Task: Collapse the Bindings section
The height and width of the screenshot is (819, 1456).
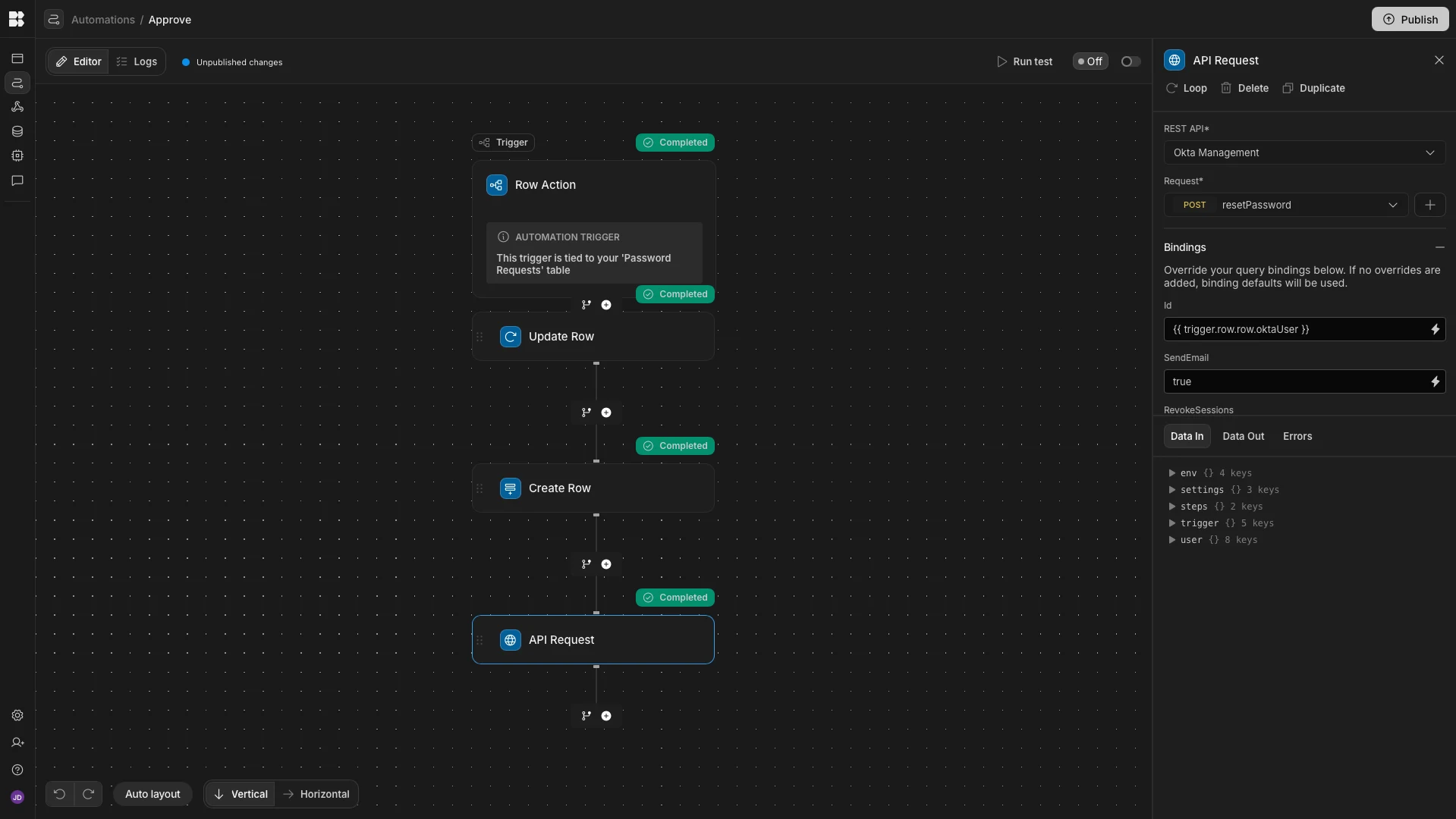Action: pos(1439,247)
